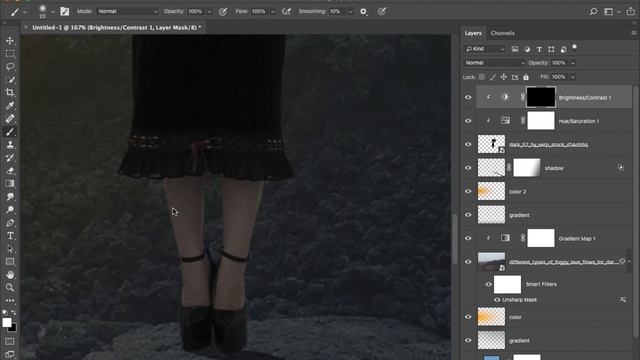Open the brush Opacity slider dropdown
Screen dimensions: 640x360
click(x=209, y=11)
